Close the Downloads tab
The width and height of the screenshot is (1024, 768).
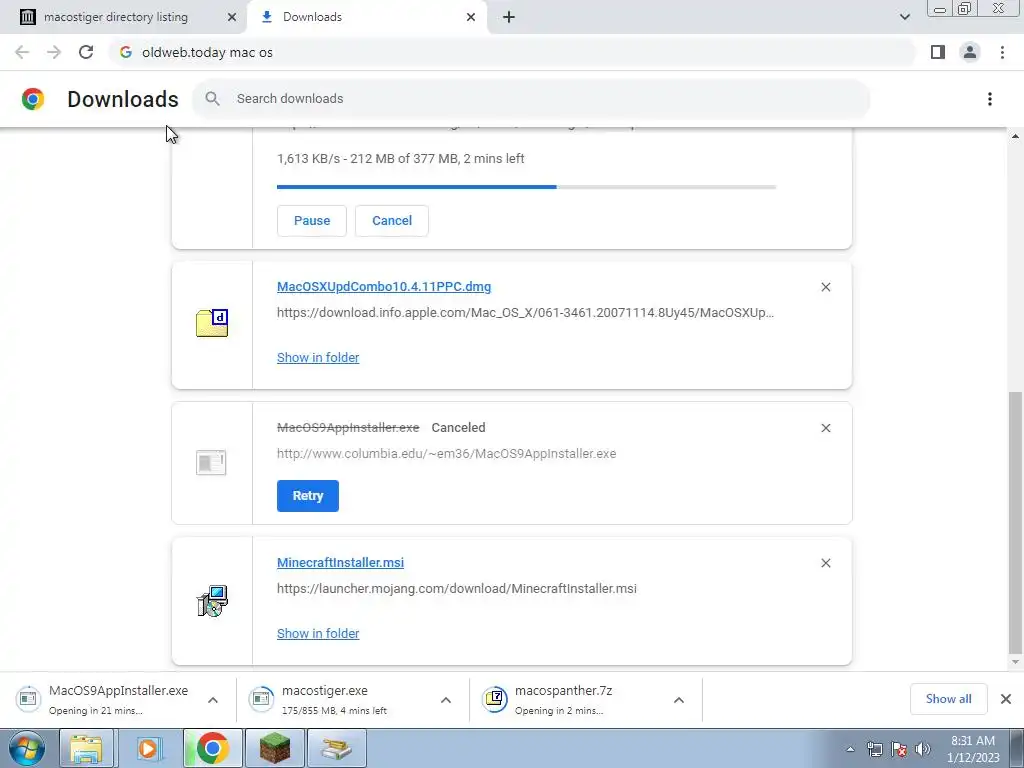coord(471,17)
